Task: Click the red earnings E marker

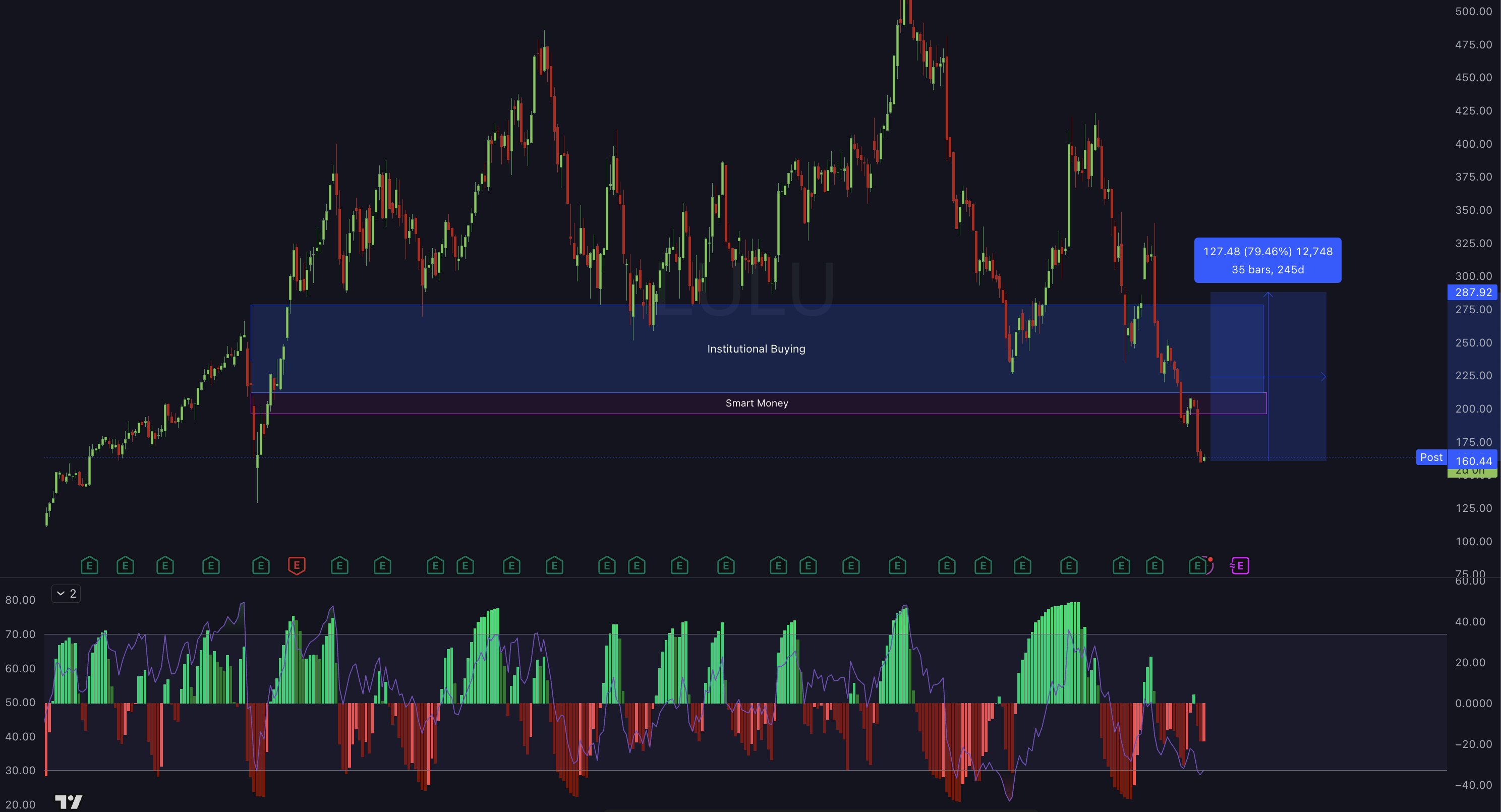Action: 297,565
